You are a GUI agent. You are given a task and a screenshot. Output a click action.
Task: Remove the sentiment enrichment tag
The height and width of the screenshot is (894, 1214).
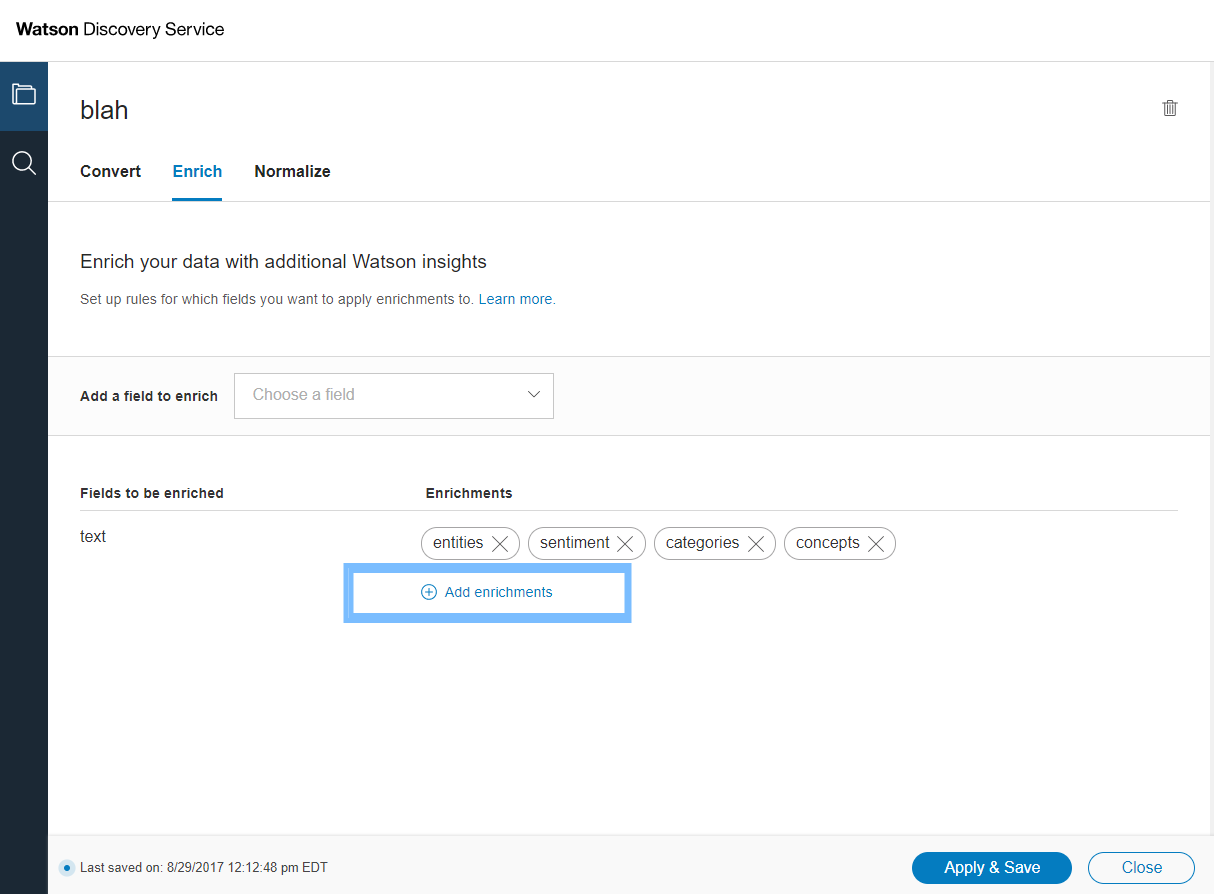(x=625, y=543)
